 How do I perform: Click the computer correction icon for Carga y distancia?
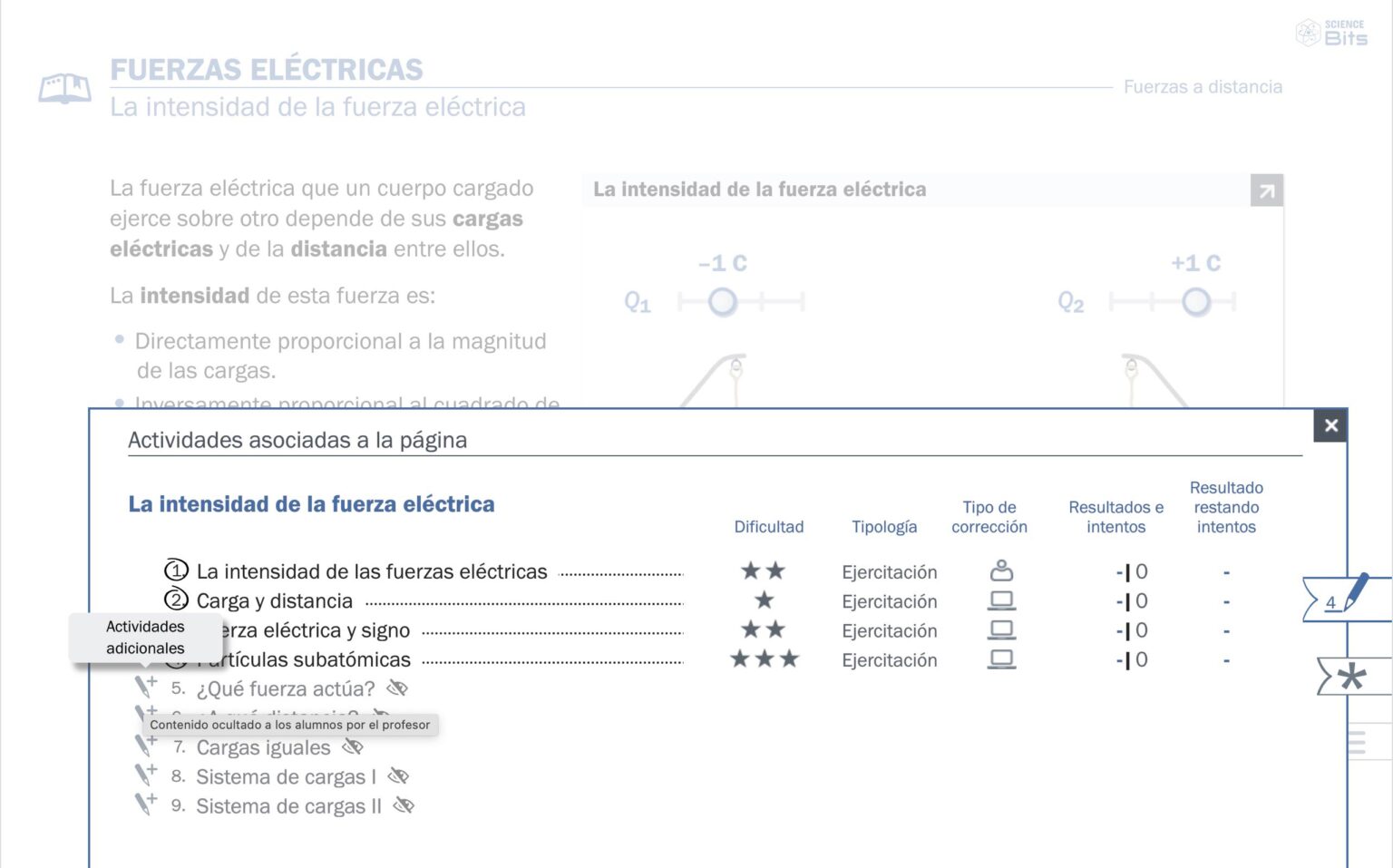(1001, 600)
